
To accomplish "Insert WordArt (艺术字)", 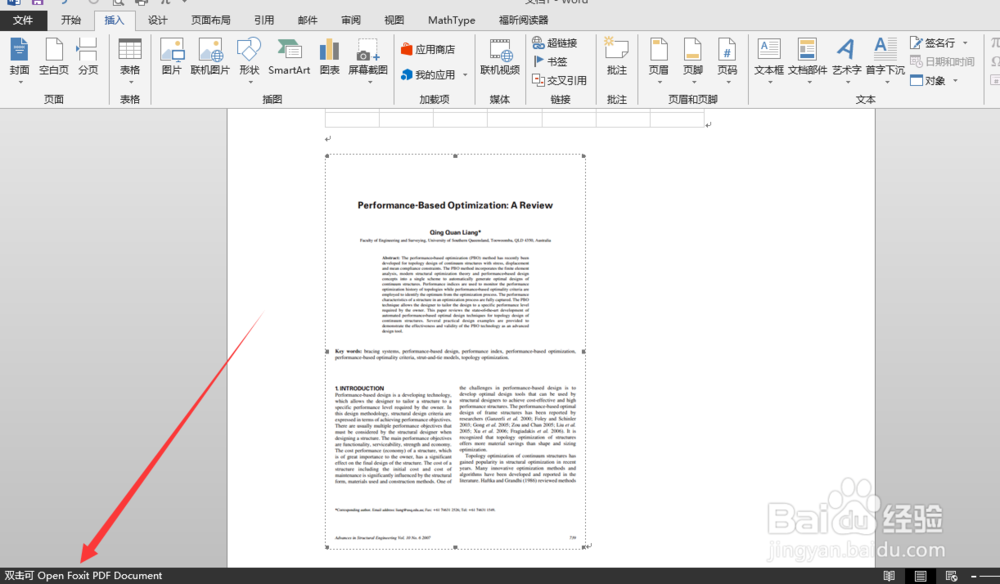I will coord(846,60).
